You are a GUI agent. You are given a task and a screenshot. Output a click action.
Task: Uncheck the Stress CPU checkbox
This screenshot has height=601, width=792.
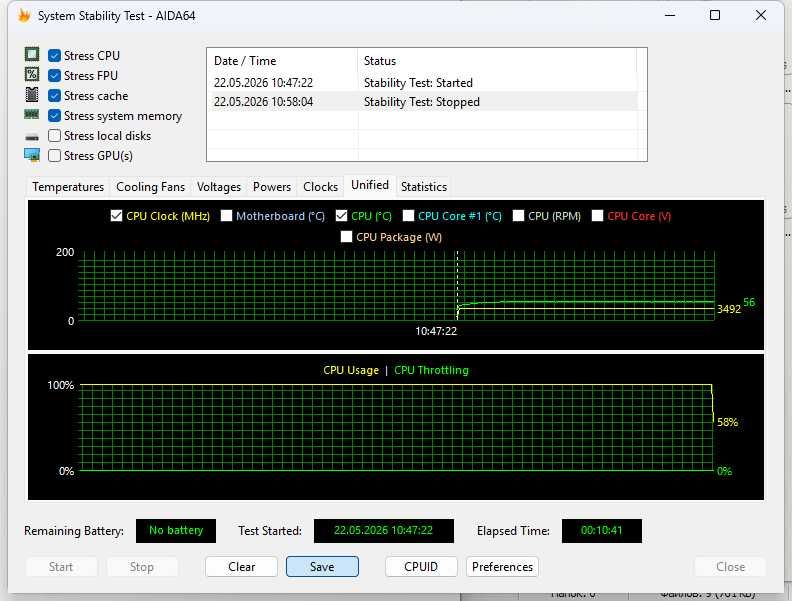(x=55, y=56)
